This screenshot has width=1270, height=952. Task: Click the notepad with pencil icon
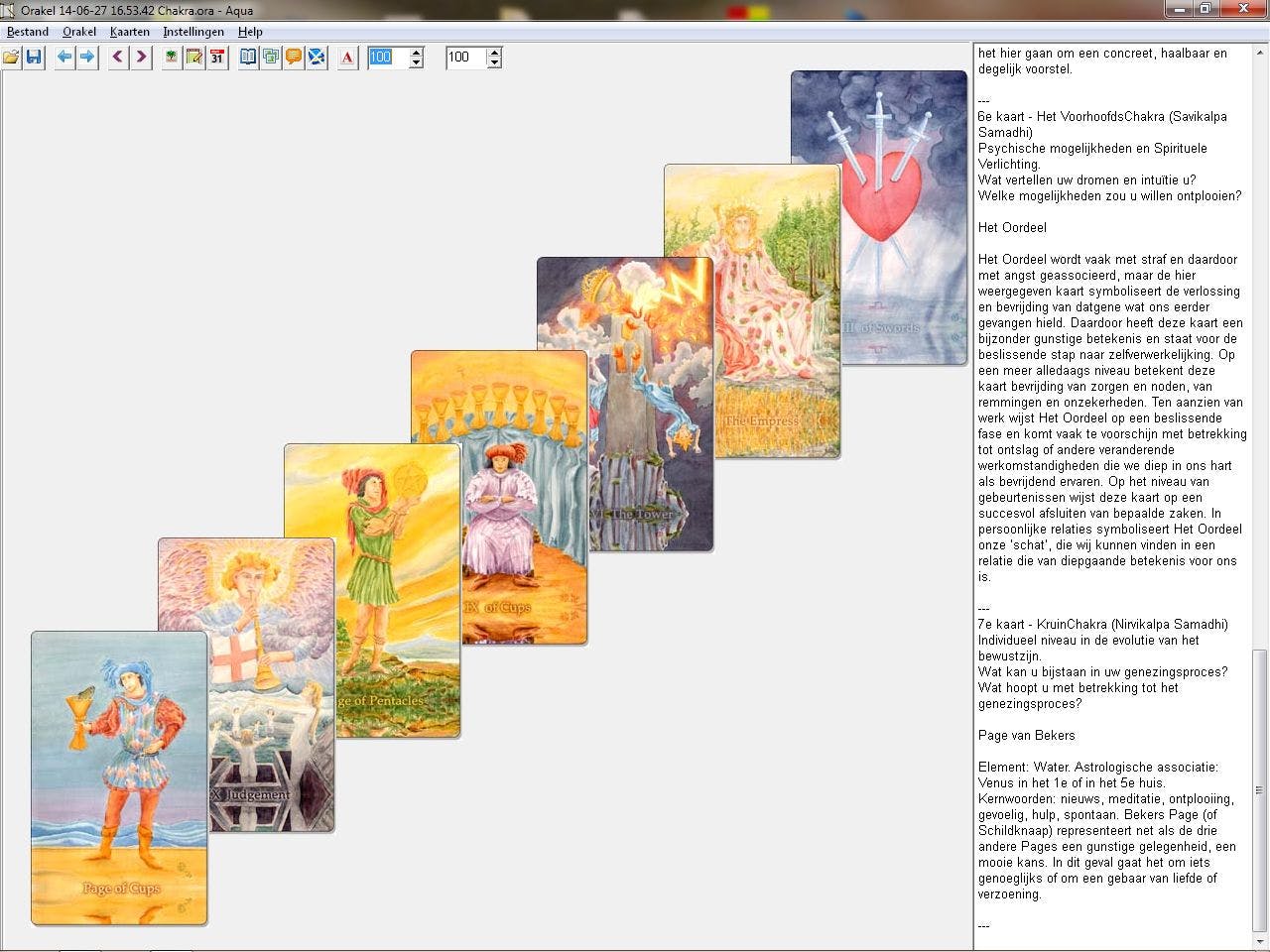[x=194, y=58]
